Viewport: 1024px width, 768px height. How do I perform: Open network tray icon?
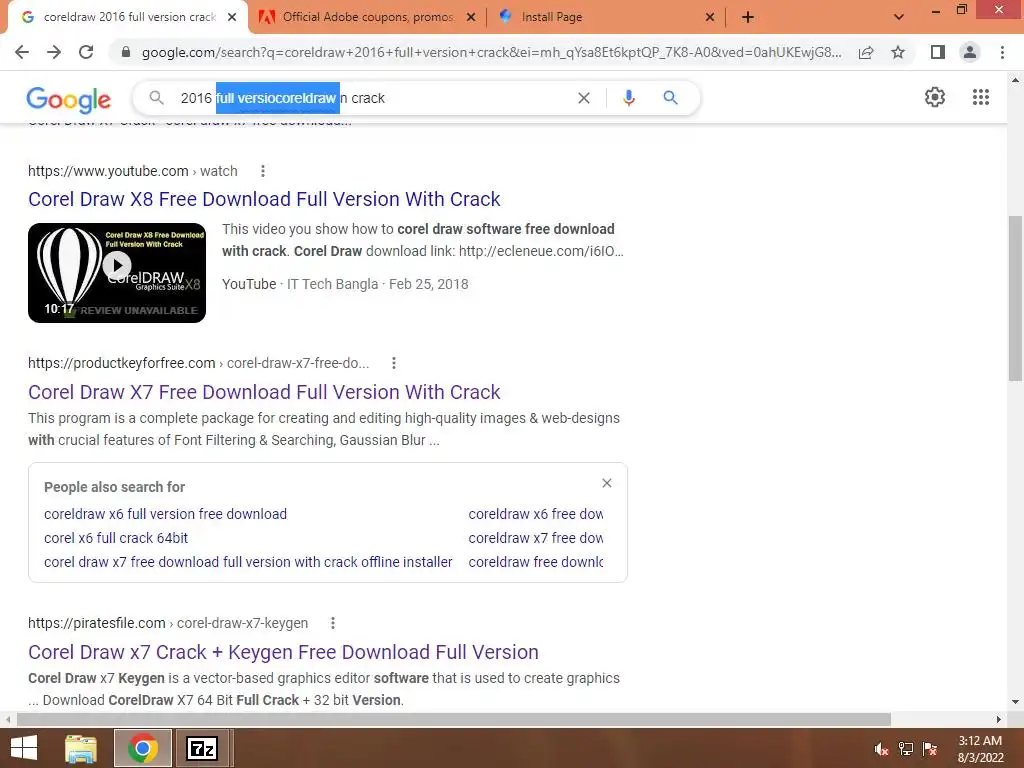[x=906, y=749]
